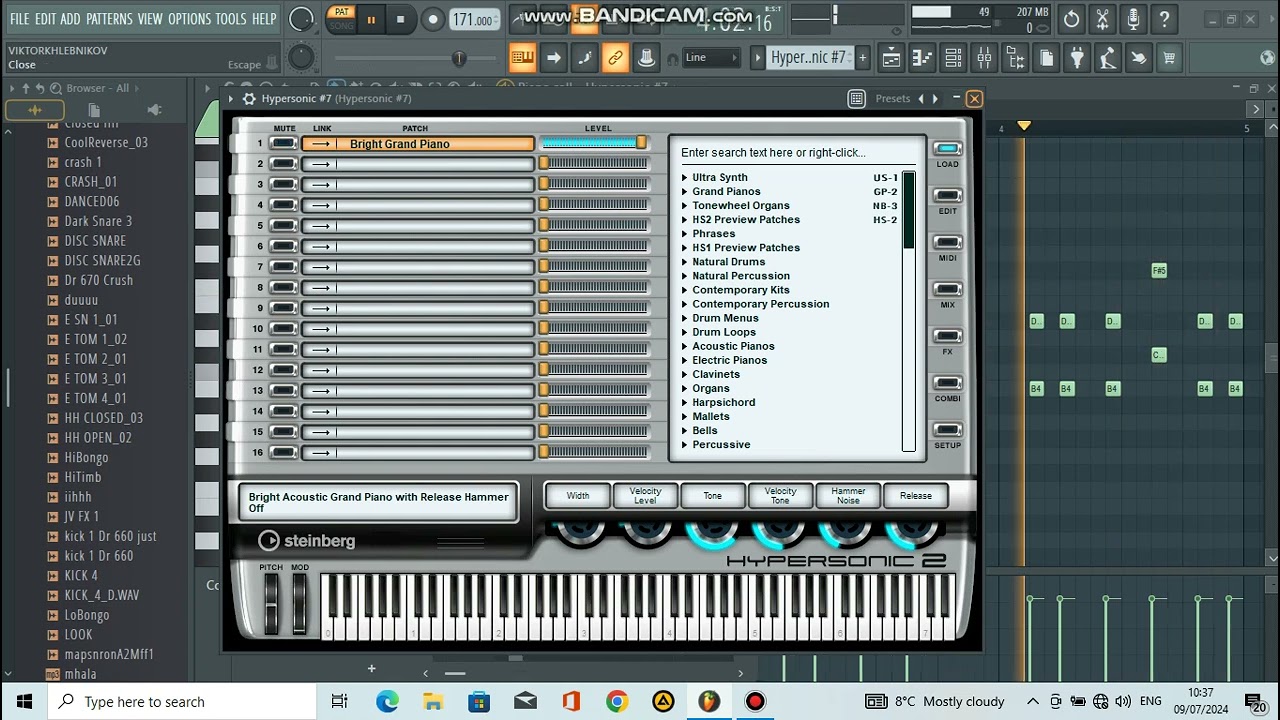Mute Hypersonic slot 9
Viewport: 1280px width, 720px height.
pos(284,308)
